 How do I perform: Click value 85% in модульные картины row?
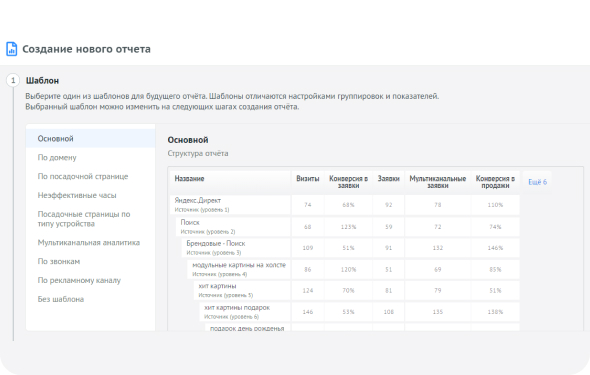[495, 269]
